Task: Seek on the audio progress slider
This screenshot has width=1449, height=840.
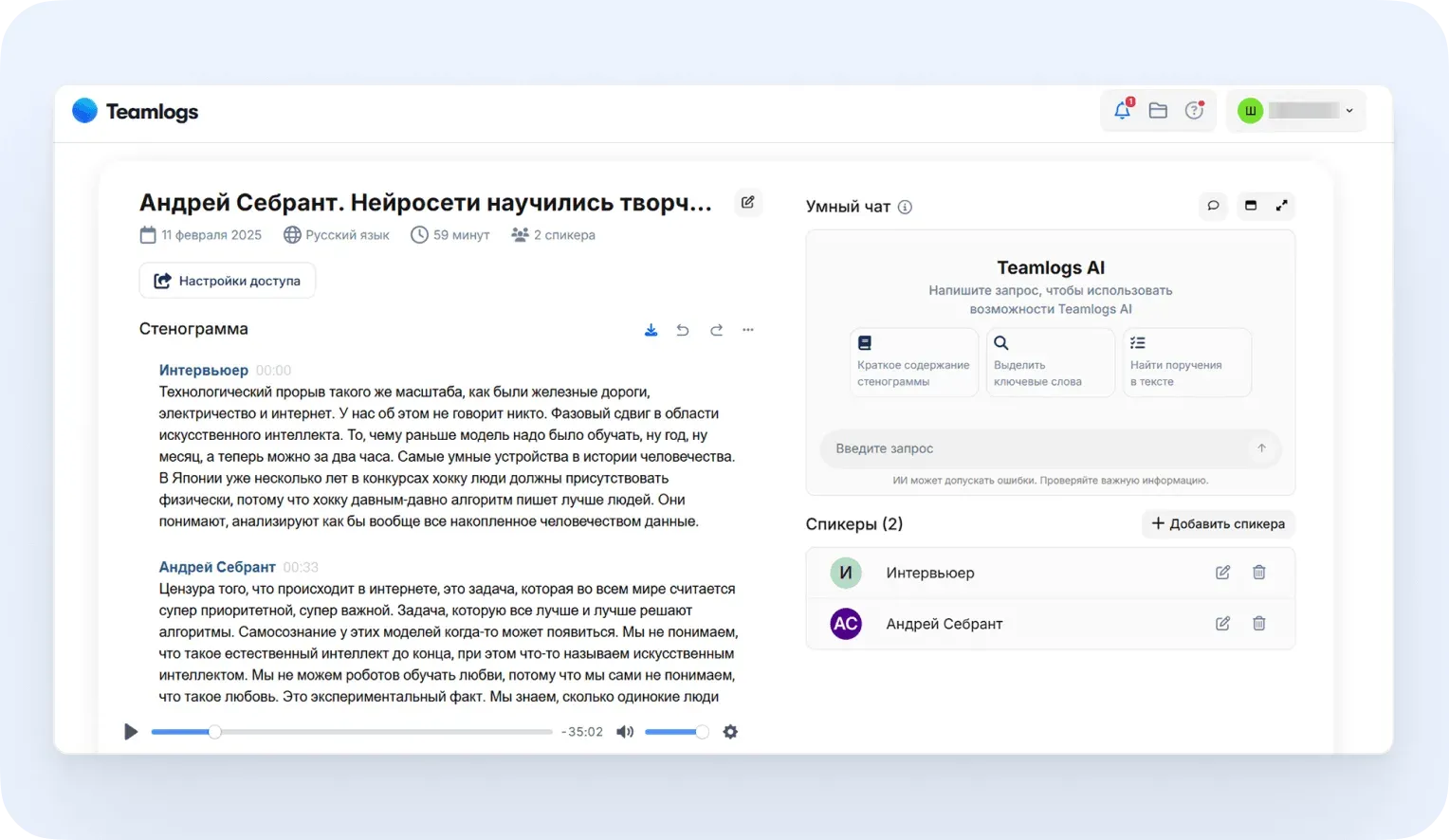Action: (x=352, y=732)
